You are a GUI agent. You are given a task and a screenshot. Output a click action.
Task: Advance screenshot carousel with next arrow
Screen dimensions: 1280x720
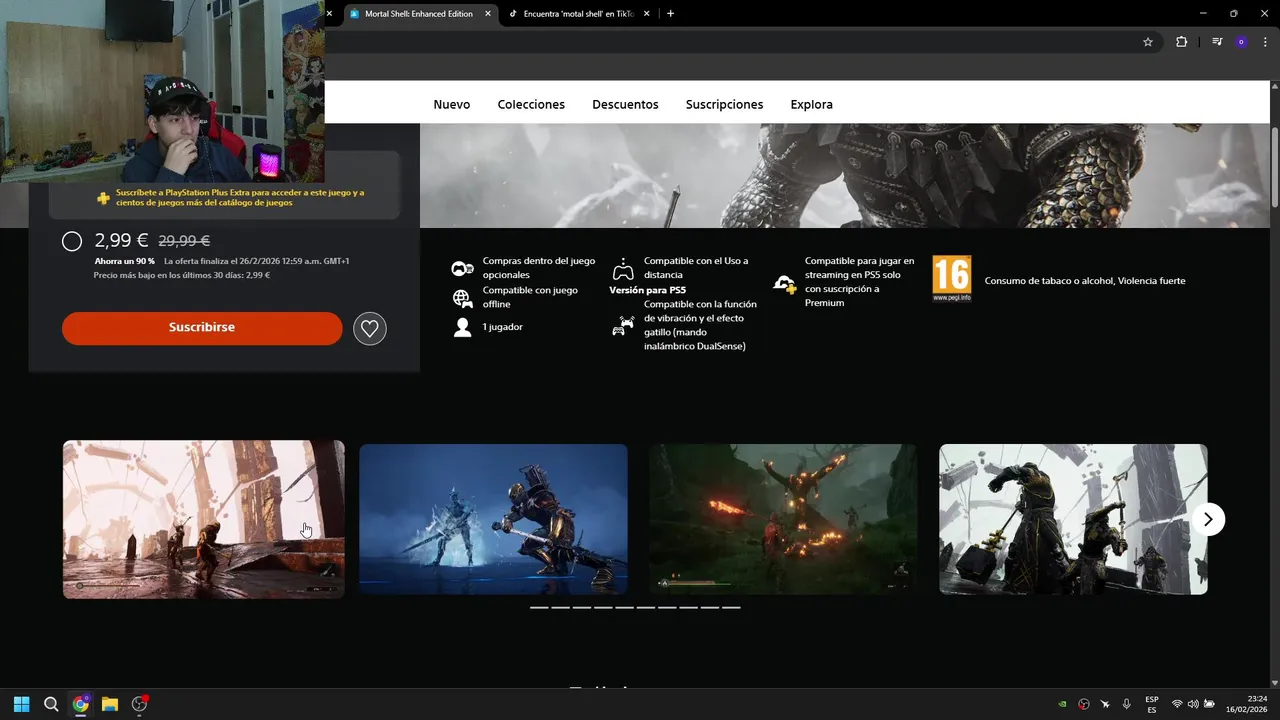click(x=1208, y=519)
